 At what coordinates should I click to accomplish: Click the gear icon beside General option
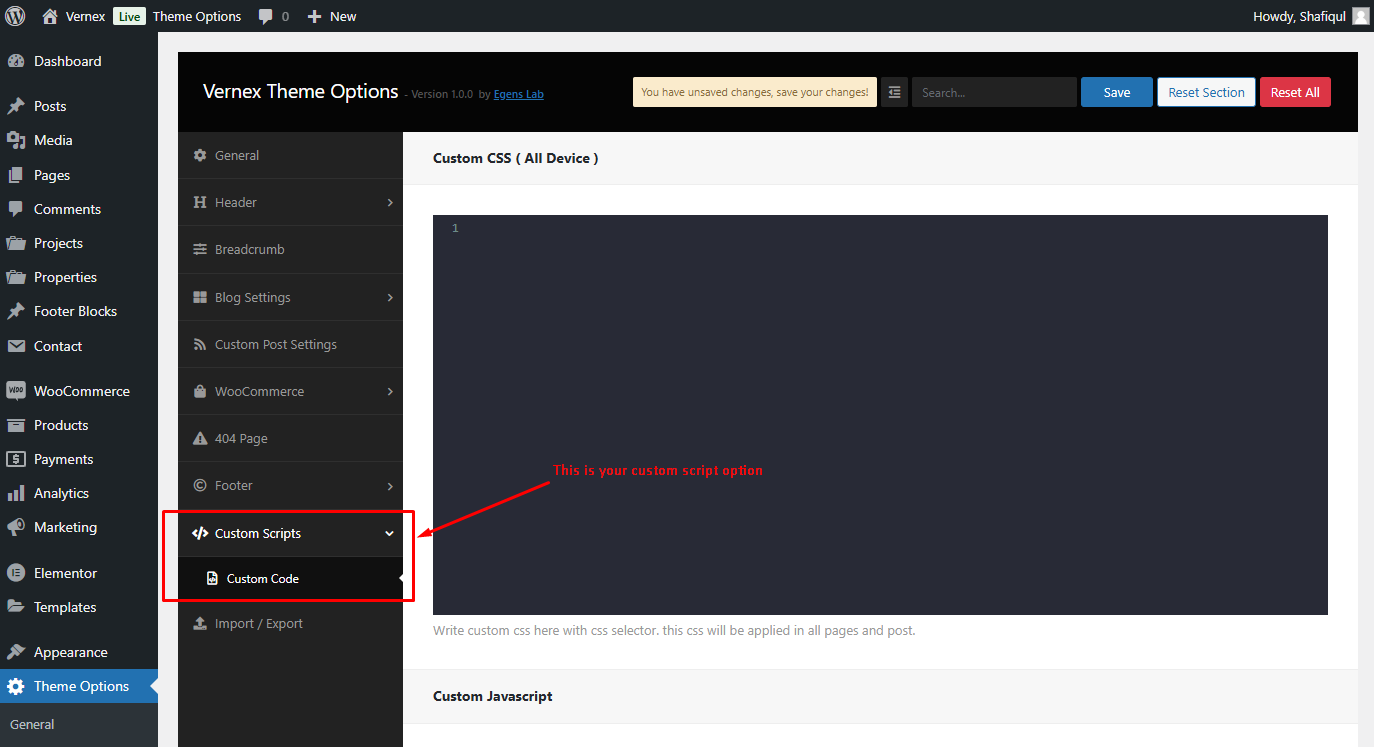coord(200,155)
